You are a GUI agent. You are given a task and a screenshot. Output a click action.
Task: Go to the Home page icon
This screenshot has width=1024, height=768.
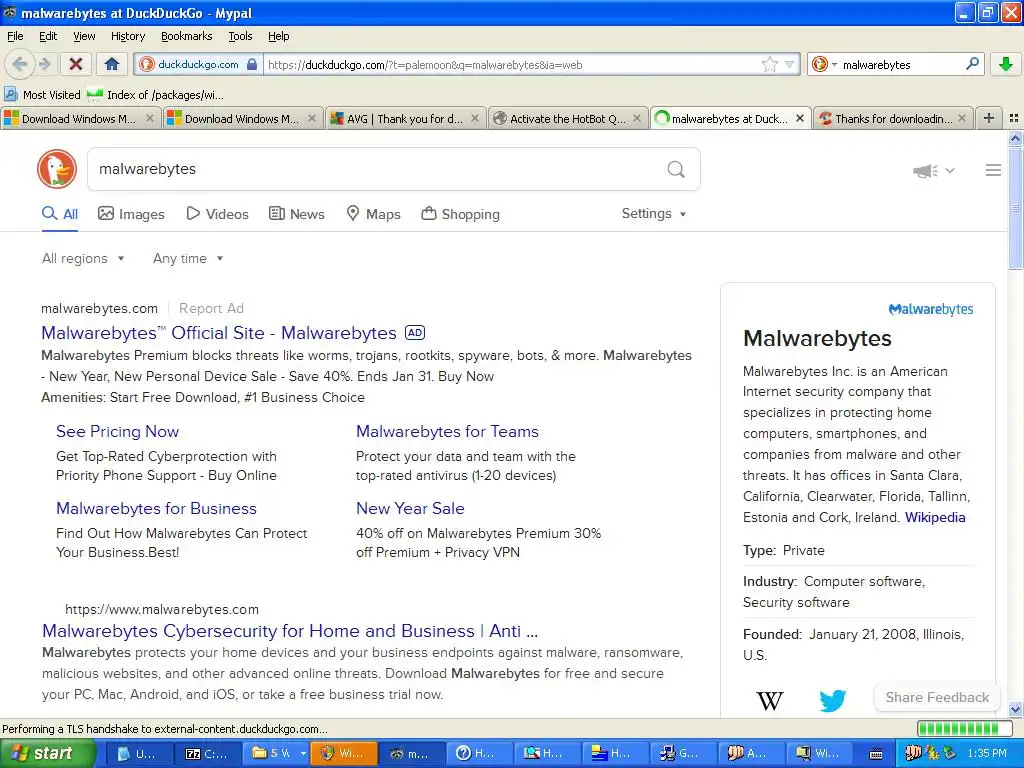pyautogui.click(x=112, y=64)
